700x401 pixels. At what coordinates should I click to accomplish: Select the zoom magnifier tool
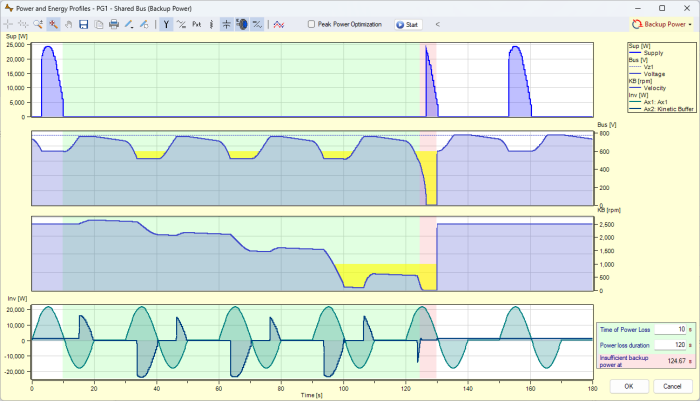point(37,23)
